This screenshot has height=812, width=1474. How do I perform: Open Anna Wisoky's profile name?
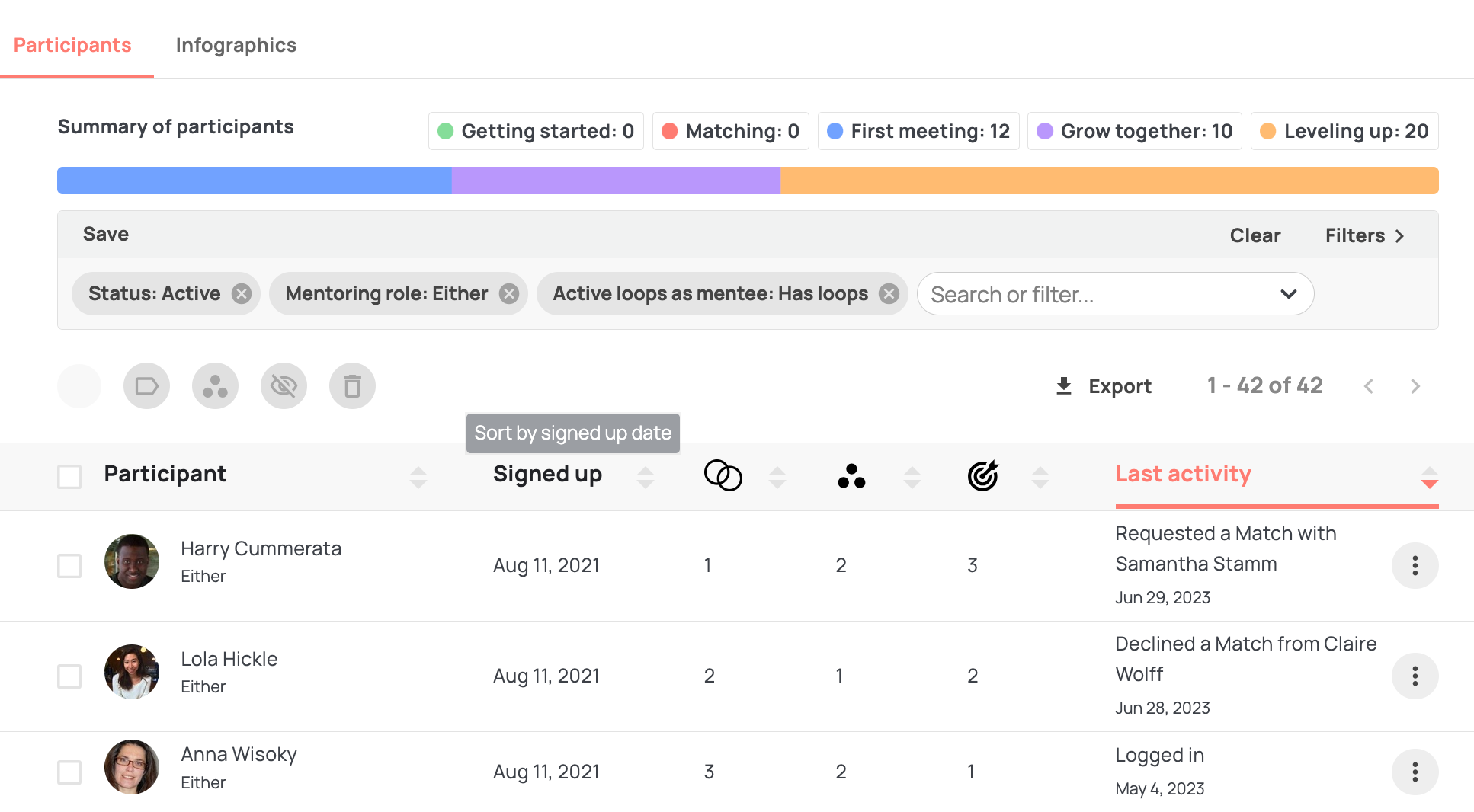pyautogui.click(x=239, y=754)
